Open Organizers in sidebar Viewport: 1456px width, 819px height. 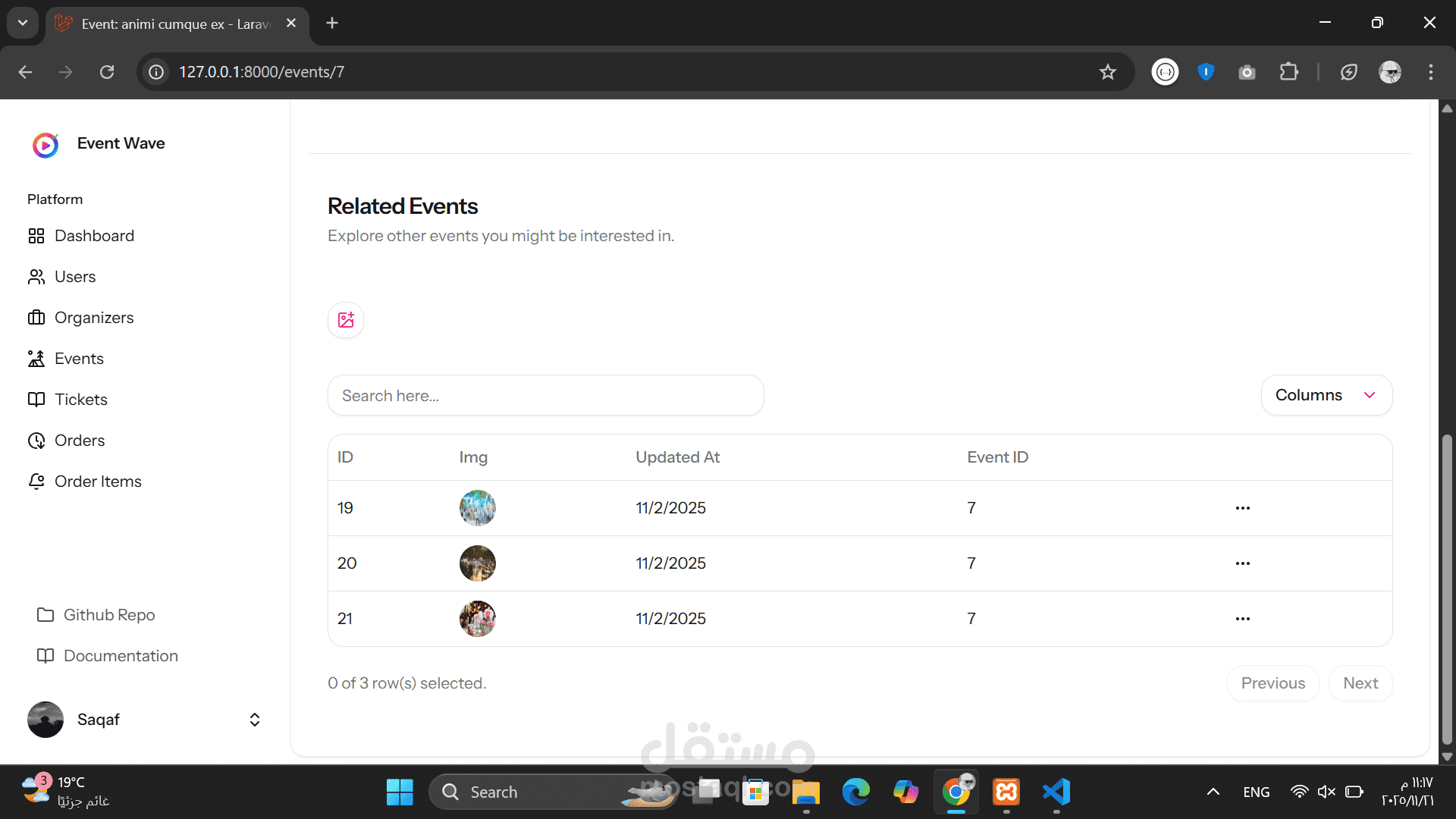[x=94, y=318]
